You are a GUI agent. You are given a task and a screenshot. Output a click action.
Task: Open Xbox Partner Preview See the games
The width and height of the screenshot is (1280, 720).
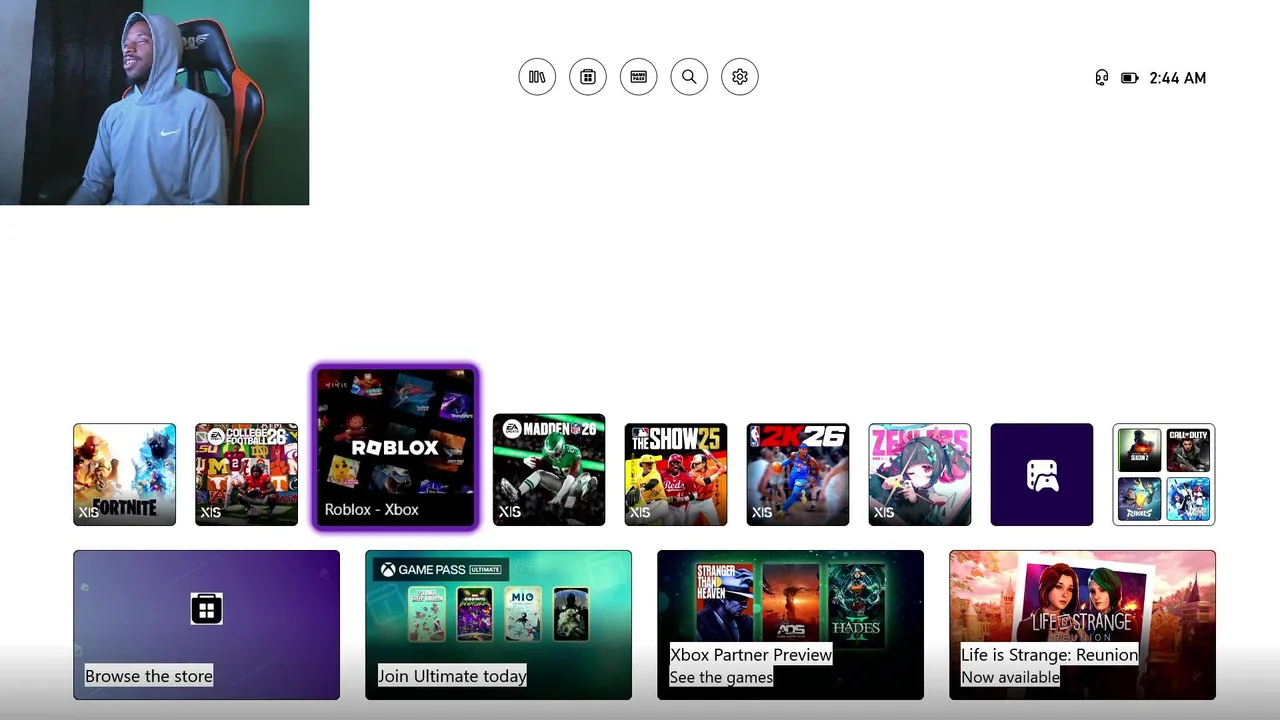(x=790, y=625)
